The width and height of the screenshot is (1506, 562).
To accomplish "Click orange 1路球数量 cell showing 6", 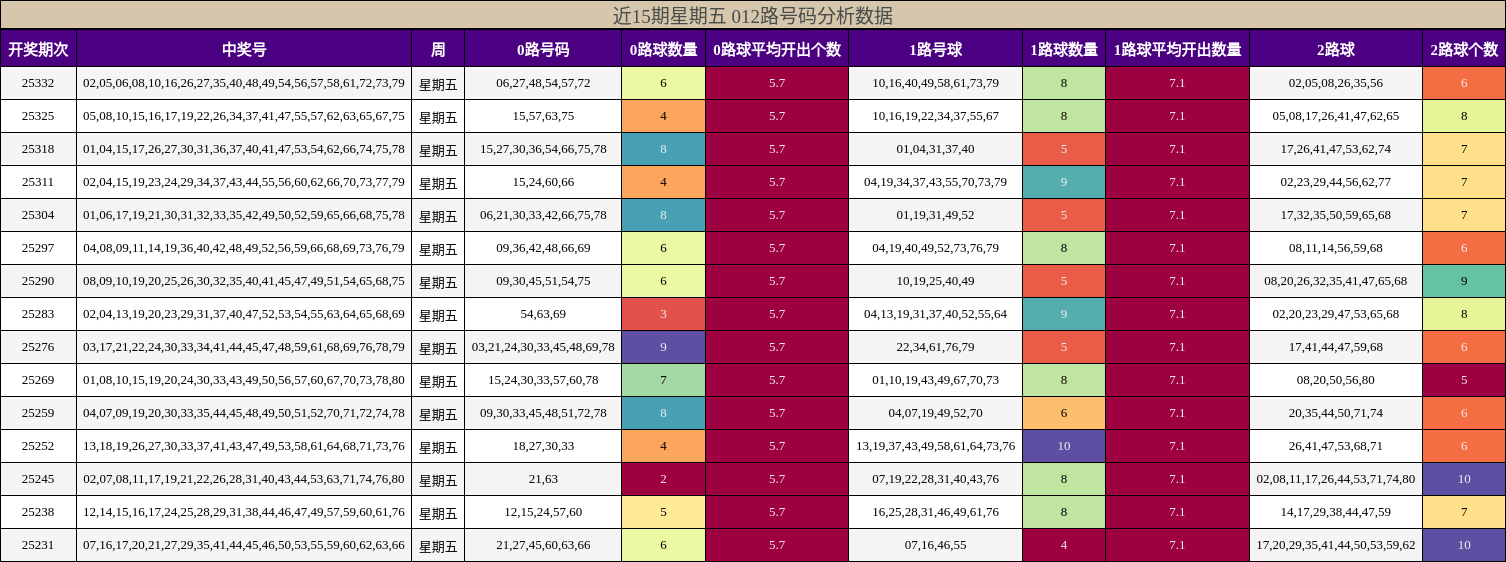I will 1064,413.
